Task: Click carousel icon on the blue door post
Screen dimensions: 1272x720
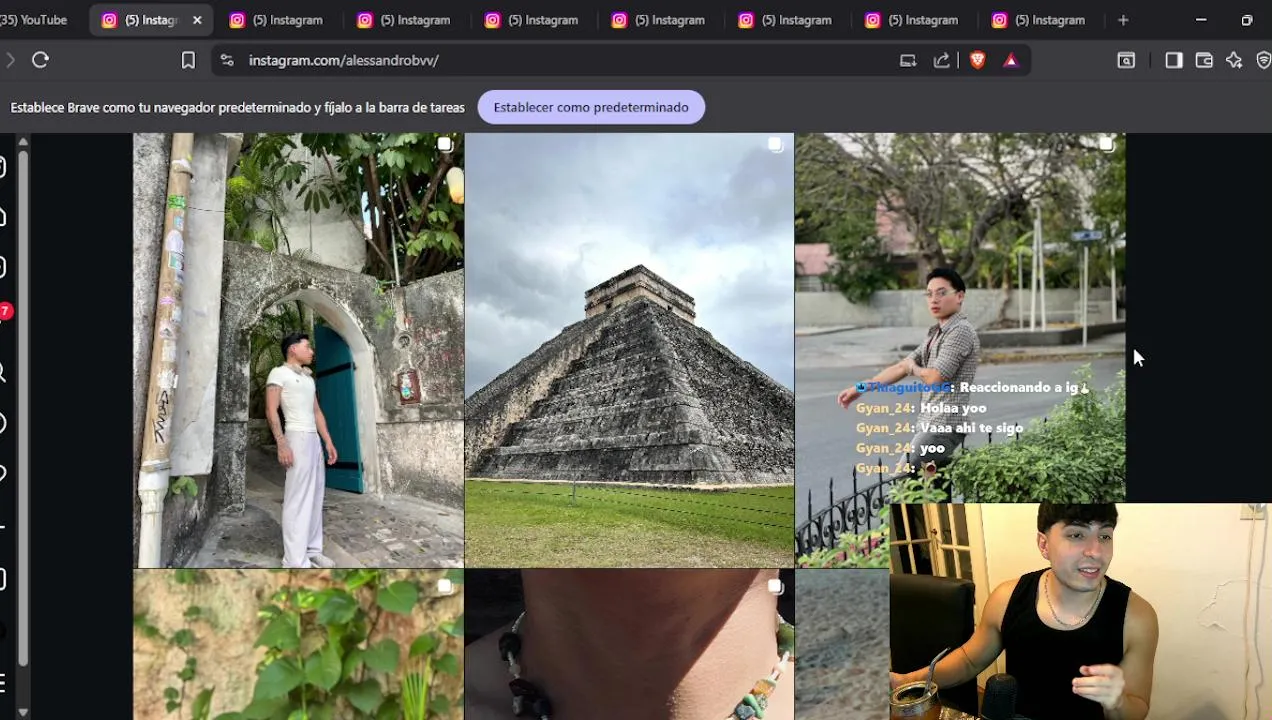Action: [x=445, y=146]
